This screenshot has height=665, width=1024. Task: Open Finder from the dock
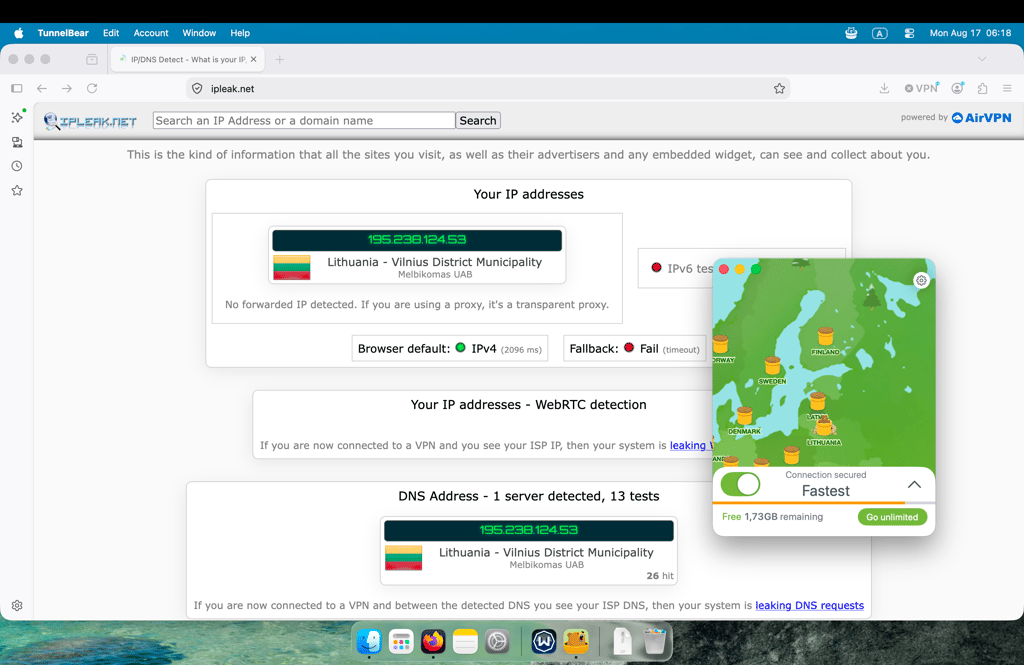369,641
